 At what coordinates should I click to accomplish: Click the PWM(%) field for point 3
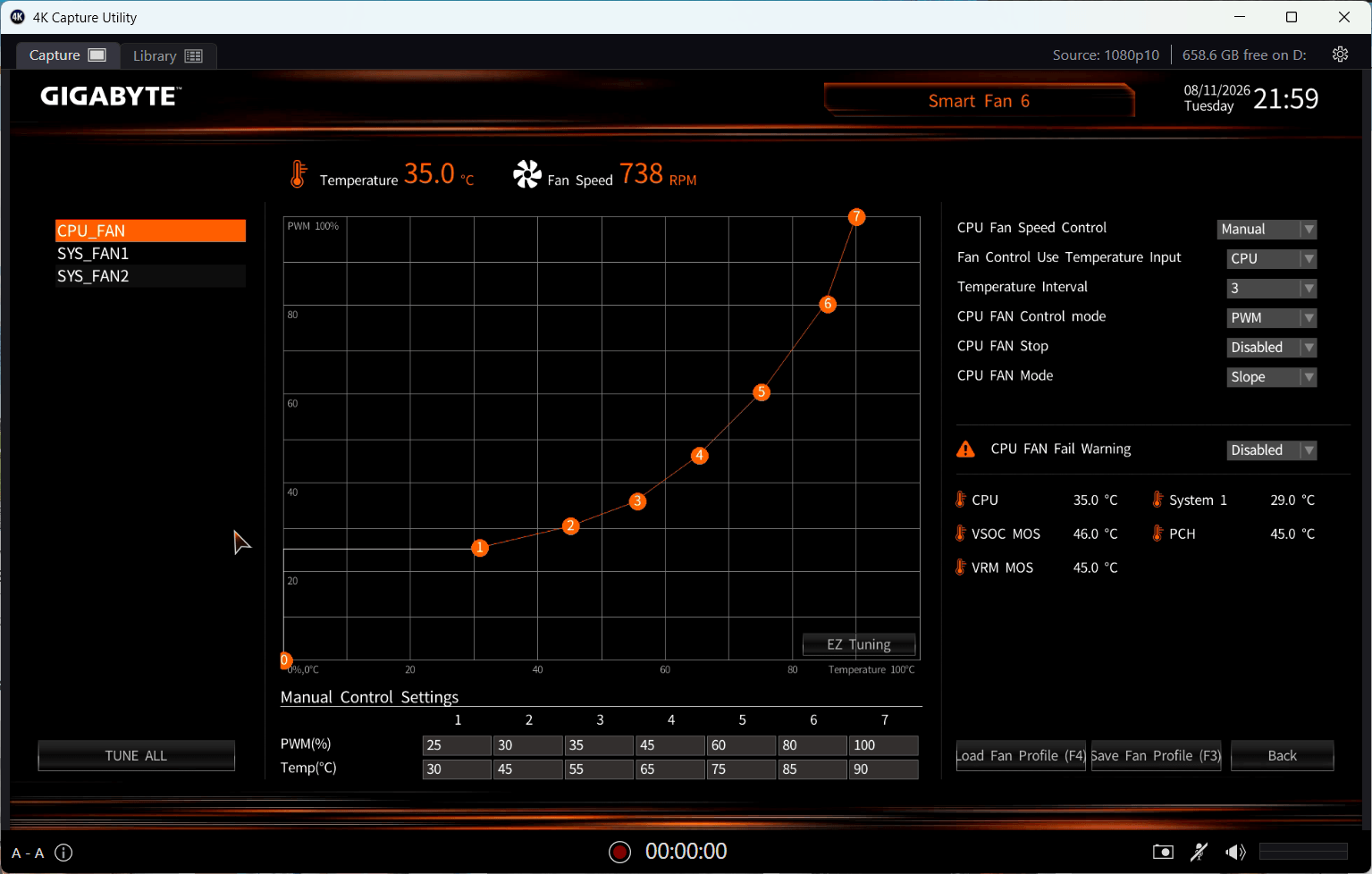coord(599,745)
